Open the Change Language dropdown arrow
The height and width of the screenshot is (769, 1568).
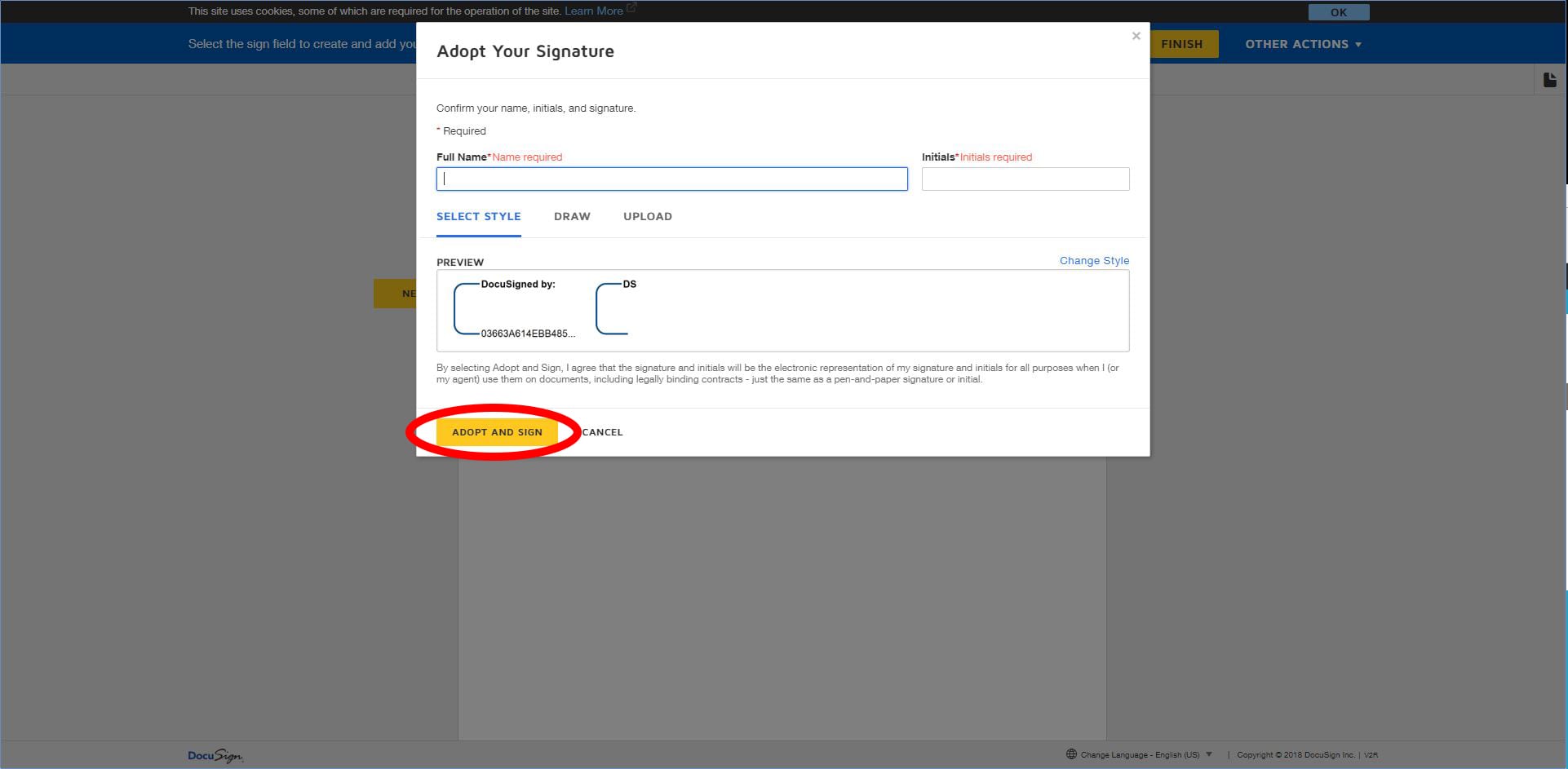(1209, 754)
